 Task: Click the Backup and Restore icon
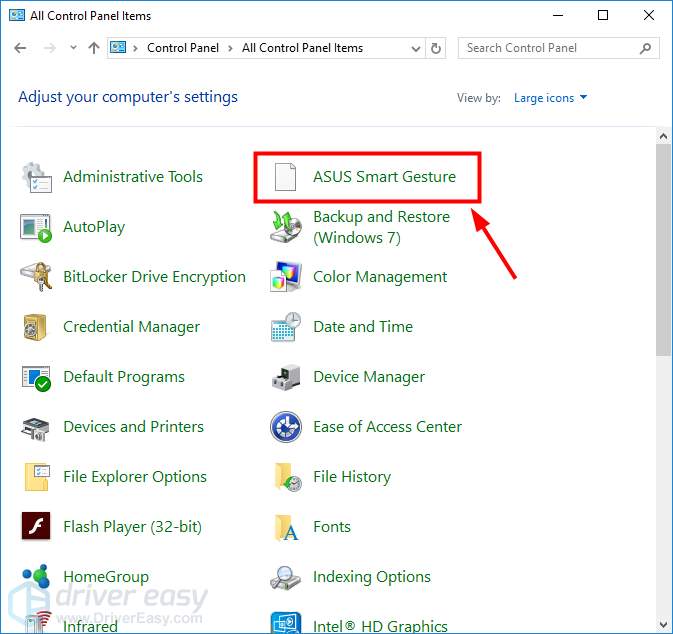(x=286, y=226)
